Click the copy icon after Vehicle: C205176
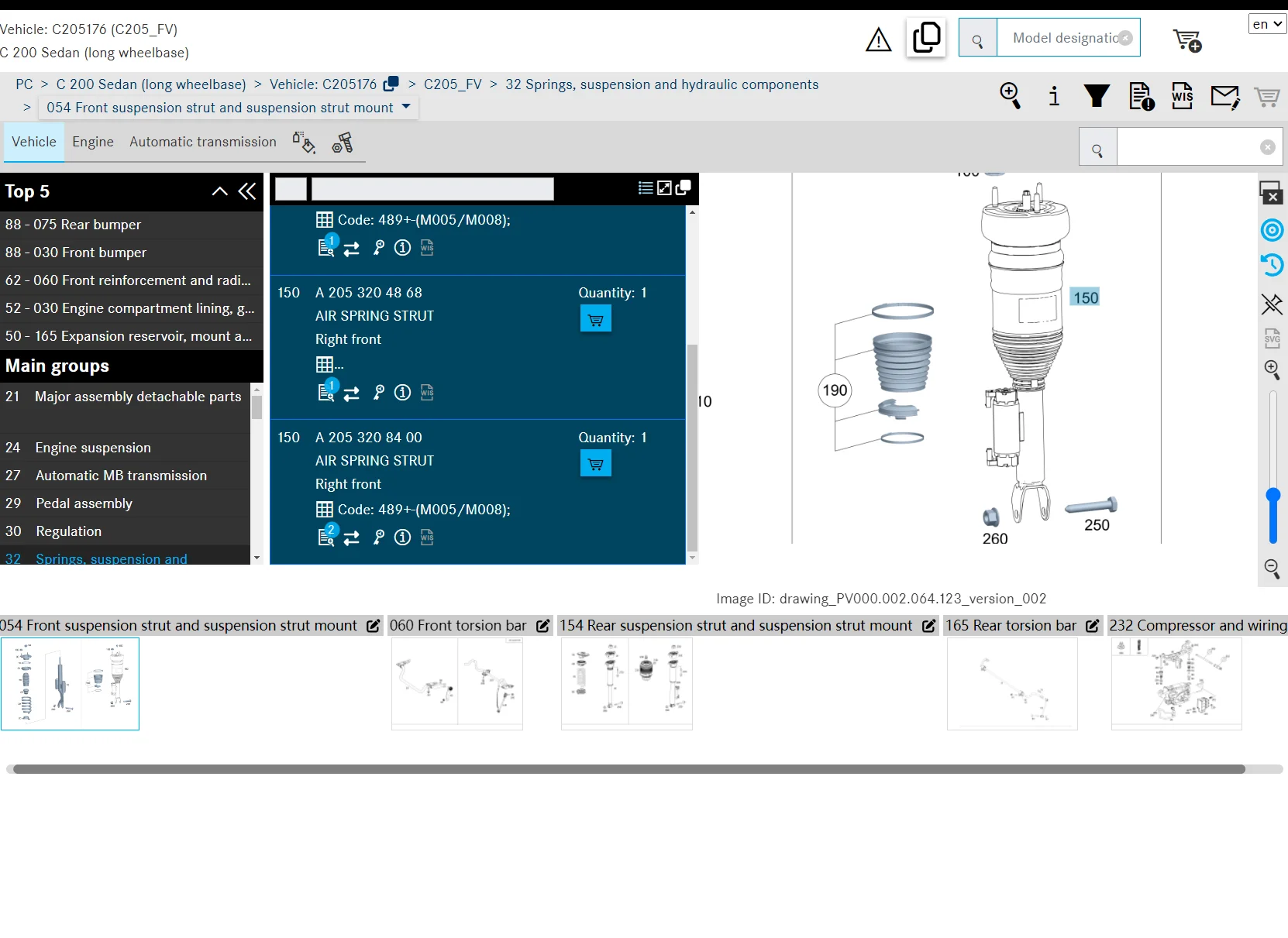Viewport: 1288px width, 938px height. tap(391, 84)
